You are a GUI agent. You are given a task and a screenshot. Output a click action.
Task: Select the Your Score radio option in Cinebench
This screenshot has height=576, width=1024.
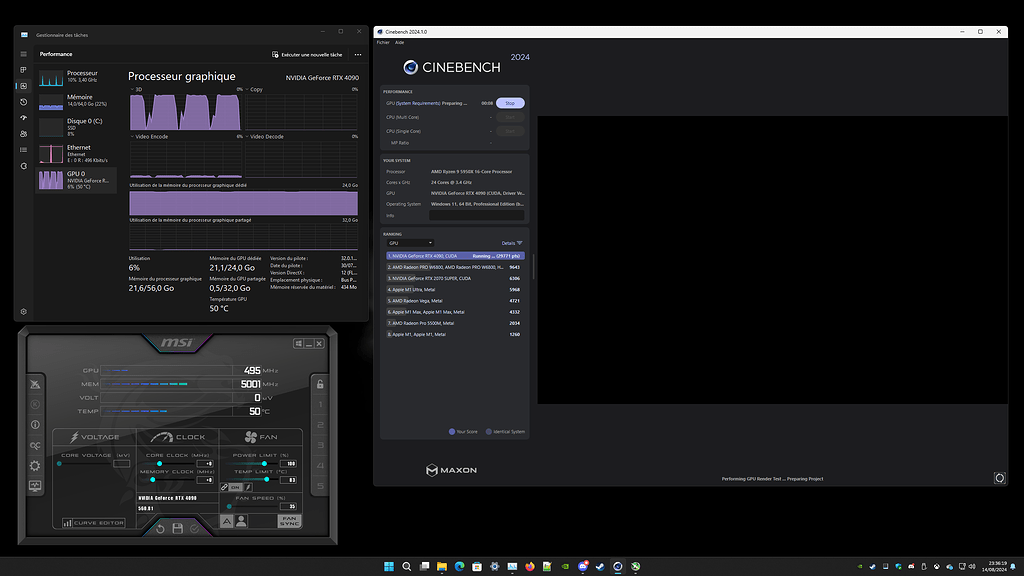coord(453,431)
